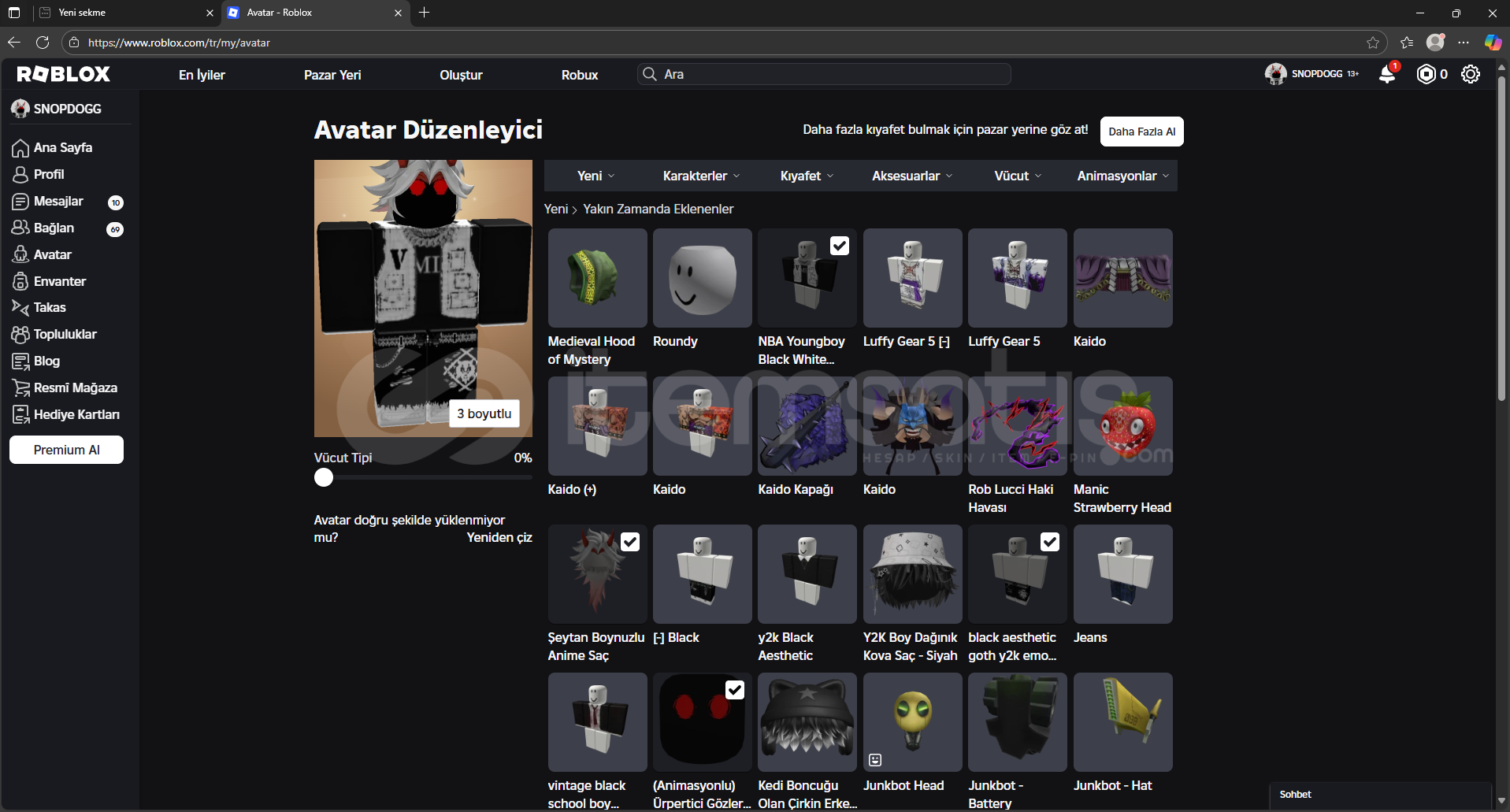Open Topluluklar groups icon in sidebar

20,335
